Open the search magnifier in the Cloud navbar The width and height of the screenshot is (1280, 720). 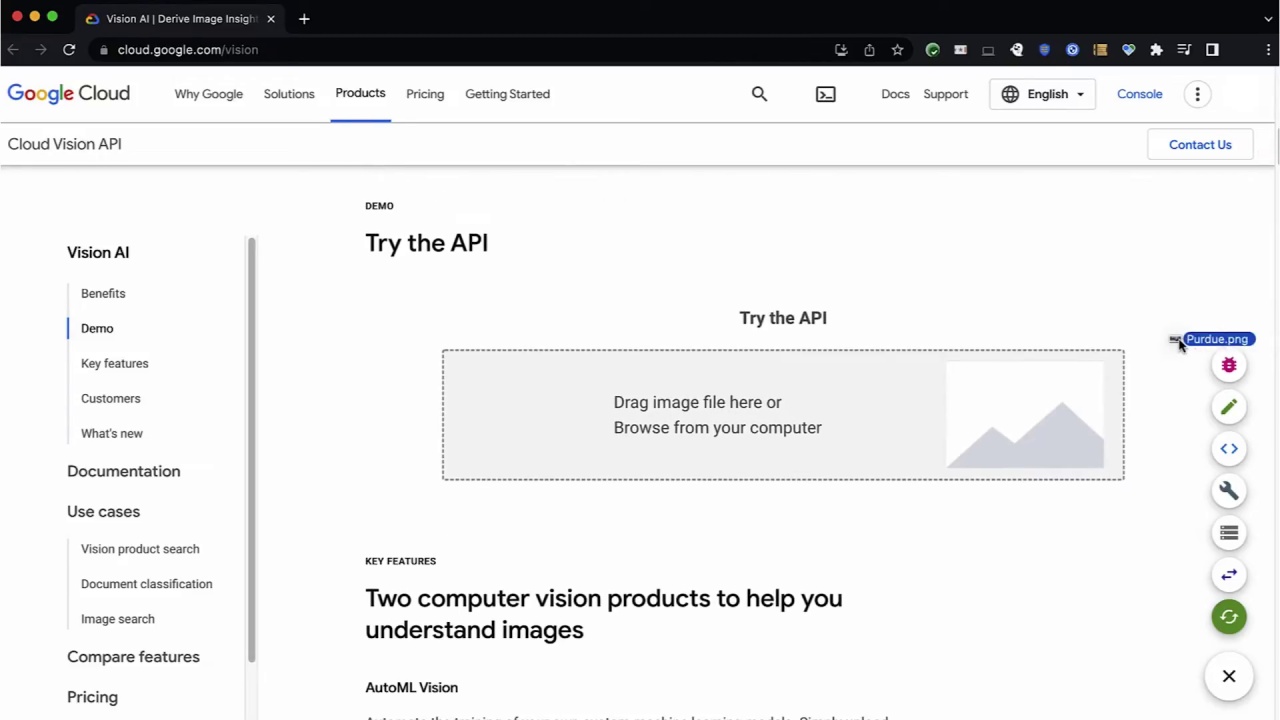(x=759, y=93)
